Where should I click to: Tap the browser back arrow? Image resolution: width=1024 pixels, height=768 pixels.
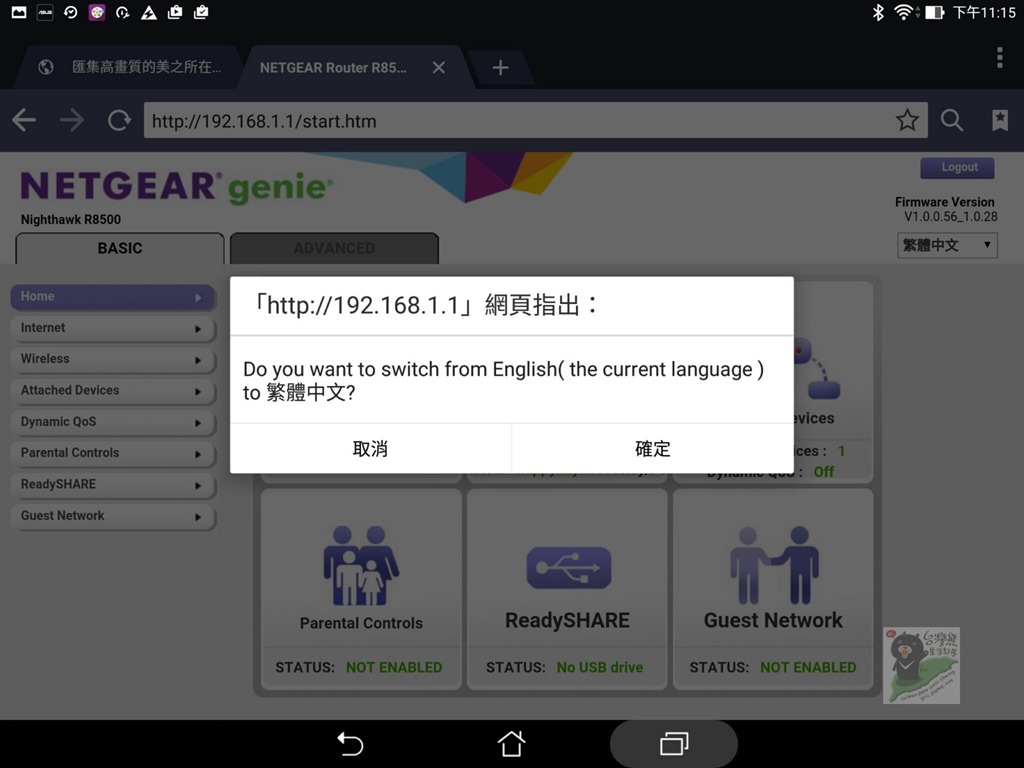click(24, 120)
